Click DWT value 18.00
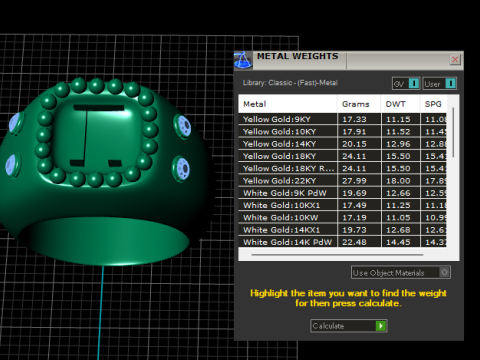 tap(398, 181)
